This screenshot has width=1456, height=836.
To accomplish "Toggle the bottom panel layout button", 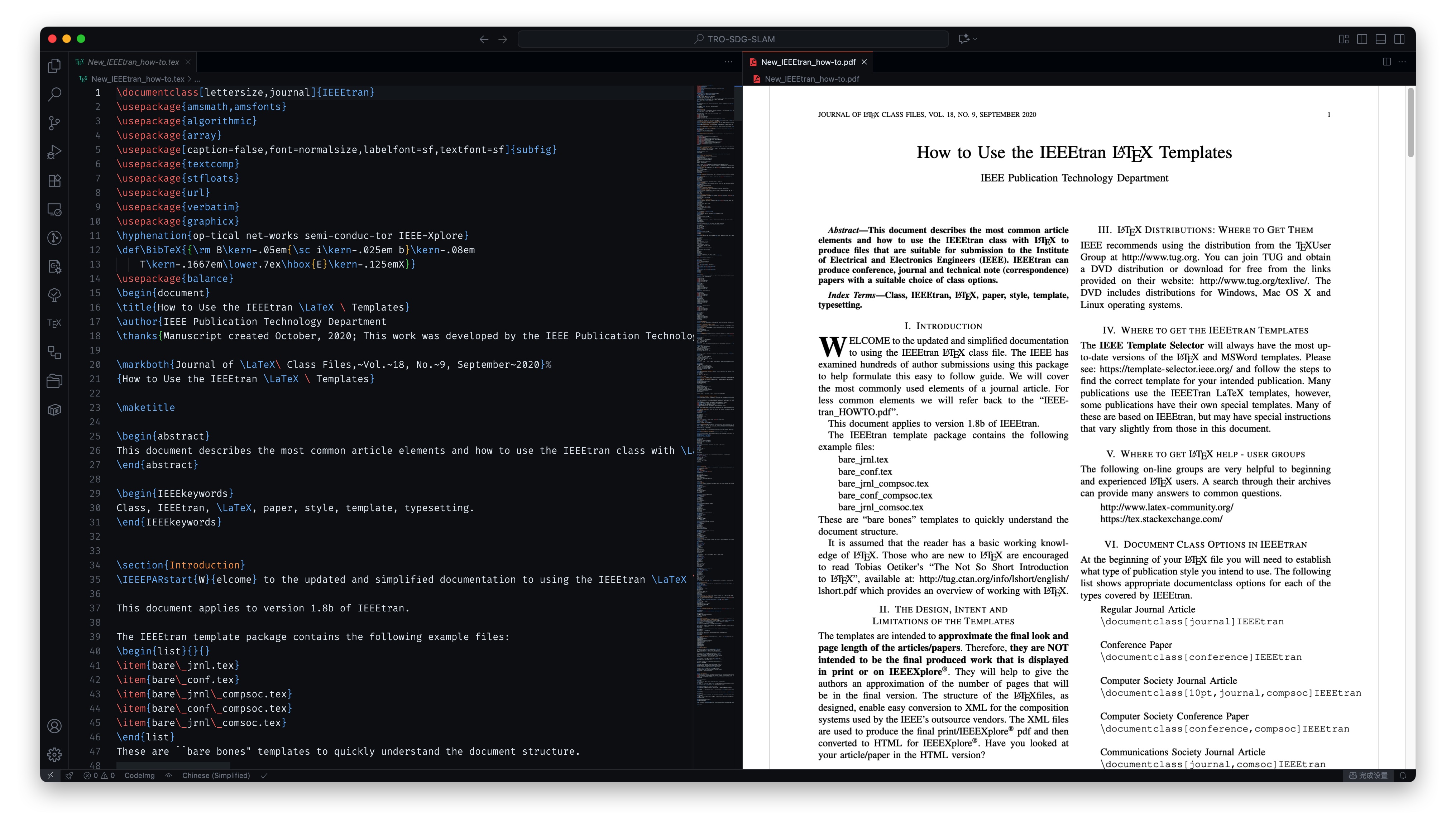I will point(1381,39).
